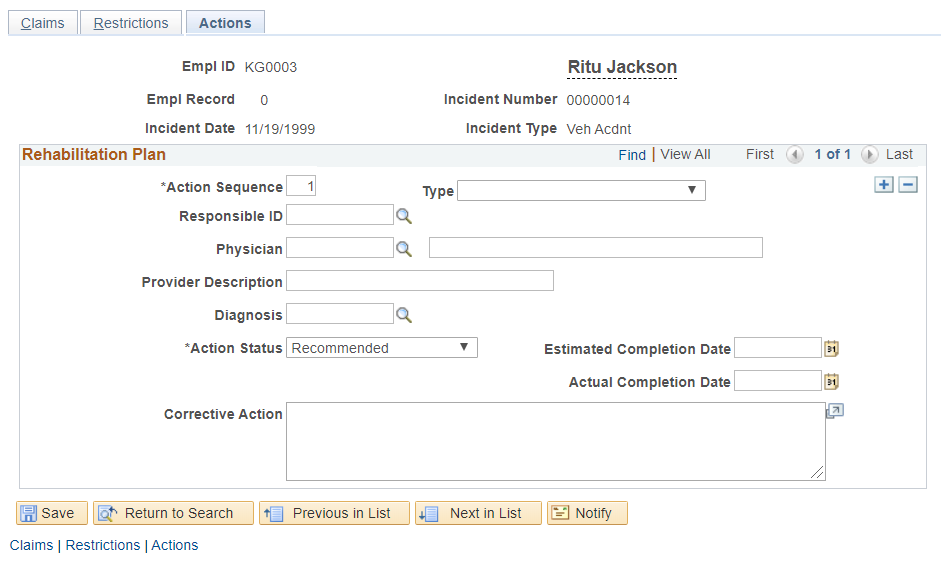Select the Actions tab
Viewport: 941px width, 570px height.
coord(225,23)
